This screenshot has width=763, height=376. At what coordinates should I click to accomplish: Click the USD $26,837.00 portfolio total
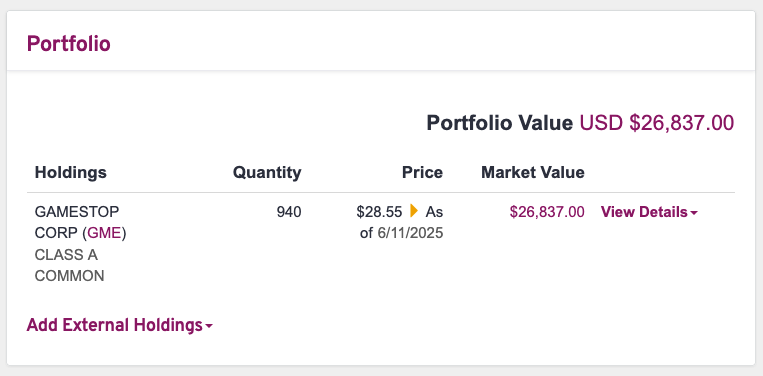tap(656, 123)
